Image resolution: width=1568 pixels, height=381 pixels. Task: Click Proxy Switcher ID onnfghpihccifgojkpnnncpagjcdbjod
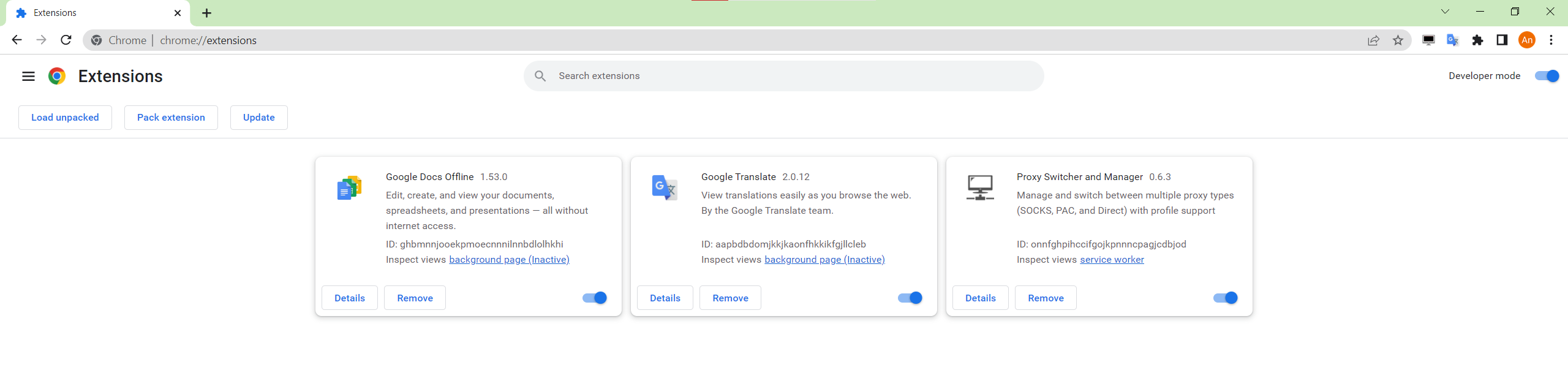tap(1101, 244)
